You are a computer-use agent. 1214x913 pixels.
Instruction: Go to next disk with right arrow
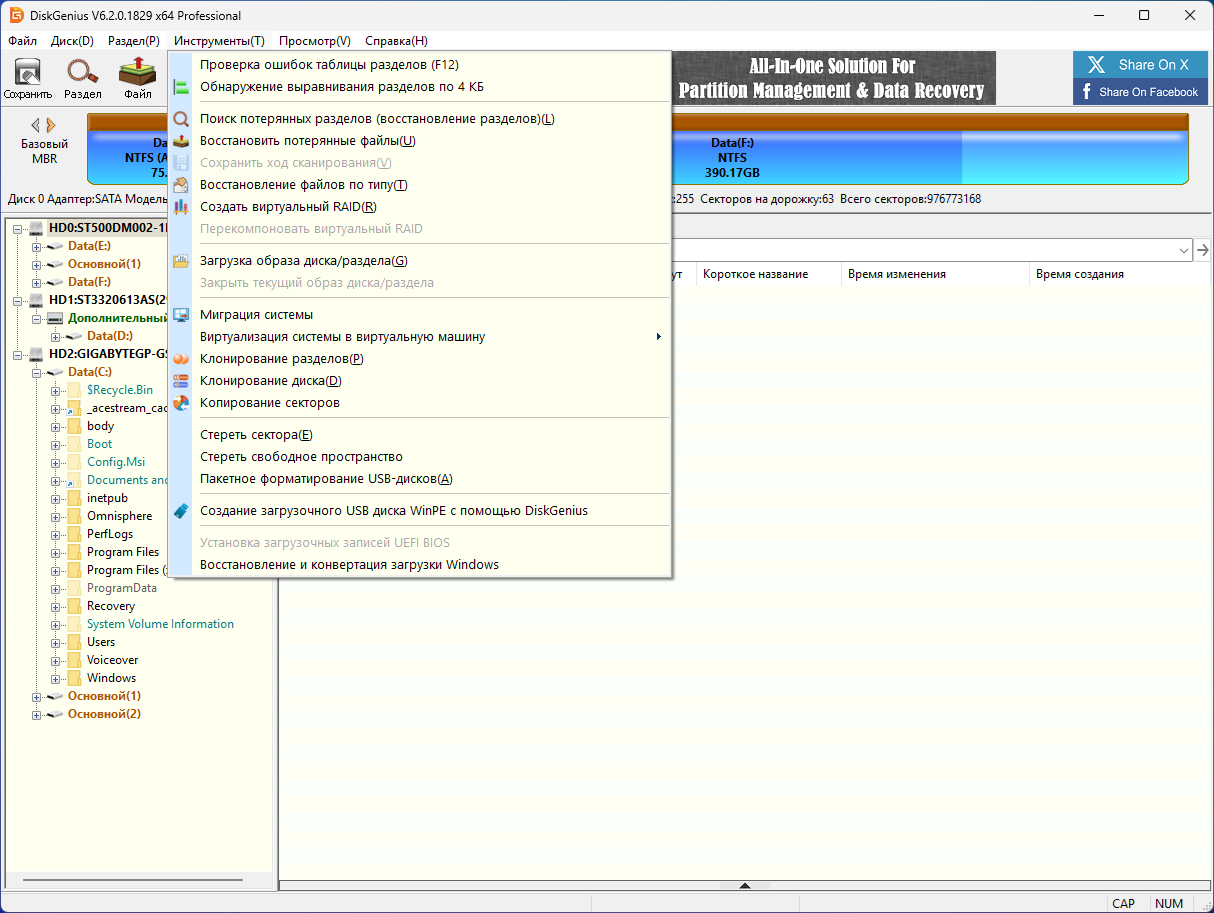click(52, 125)
